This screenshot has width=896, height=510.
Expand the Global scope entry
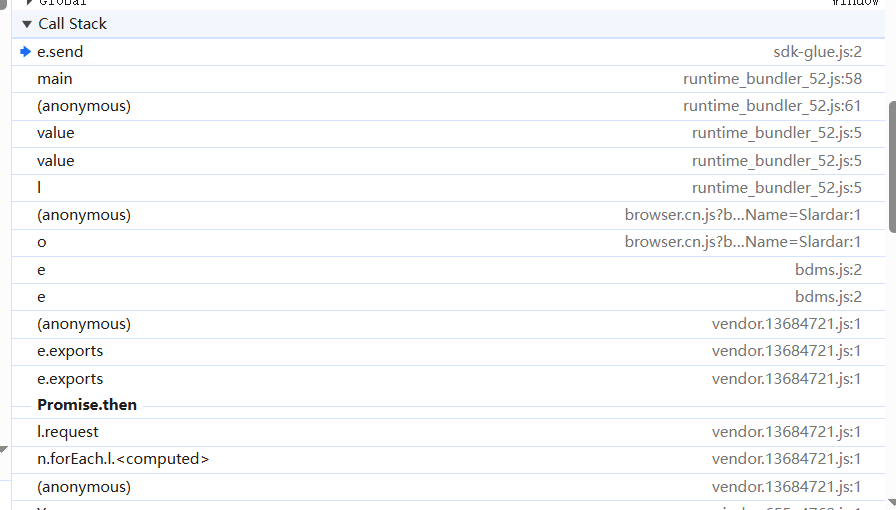[x=29, y=2]
